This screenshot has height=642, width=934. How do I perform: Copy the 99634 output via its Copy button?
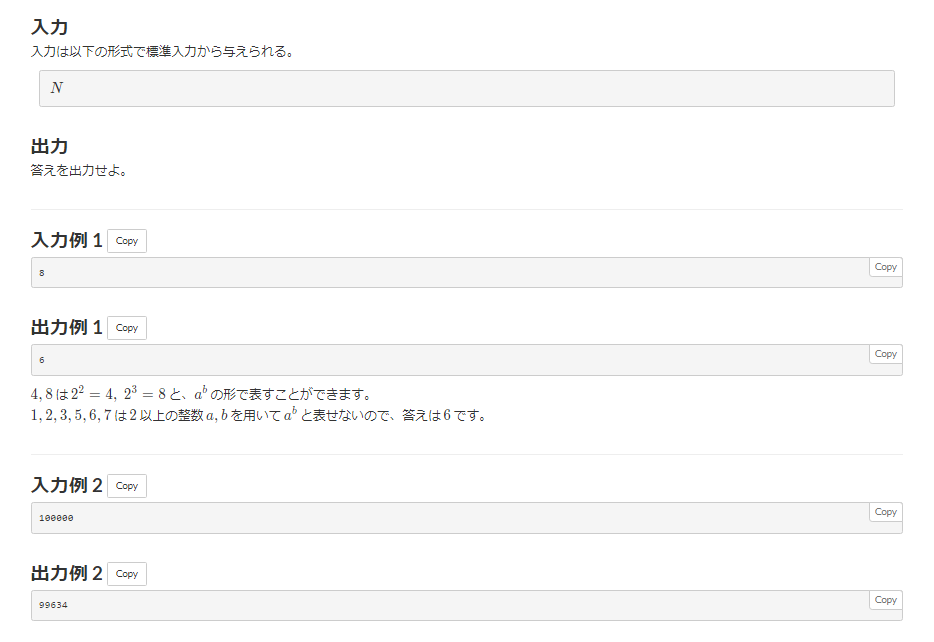click(x=884, y=600)
